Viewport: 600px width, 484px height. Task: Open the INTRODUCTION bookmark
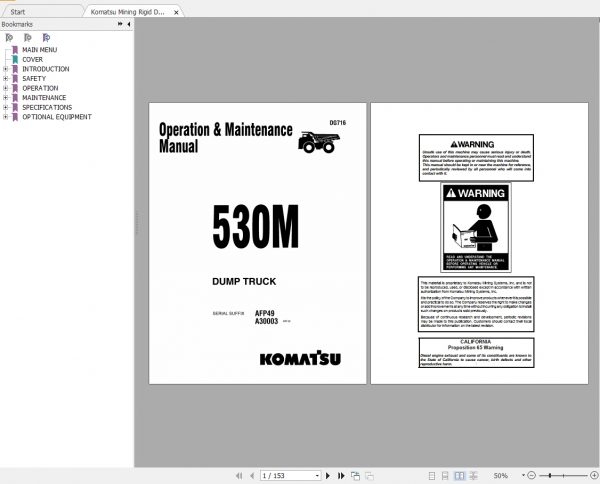[46, 69]
